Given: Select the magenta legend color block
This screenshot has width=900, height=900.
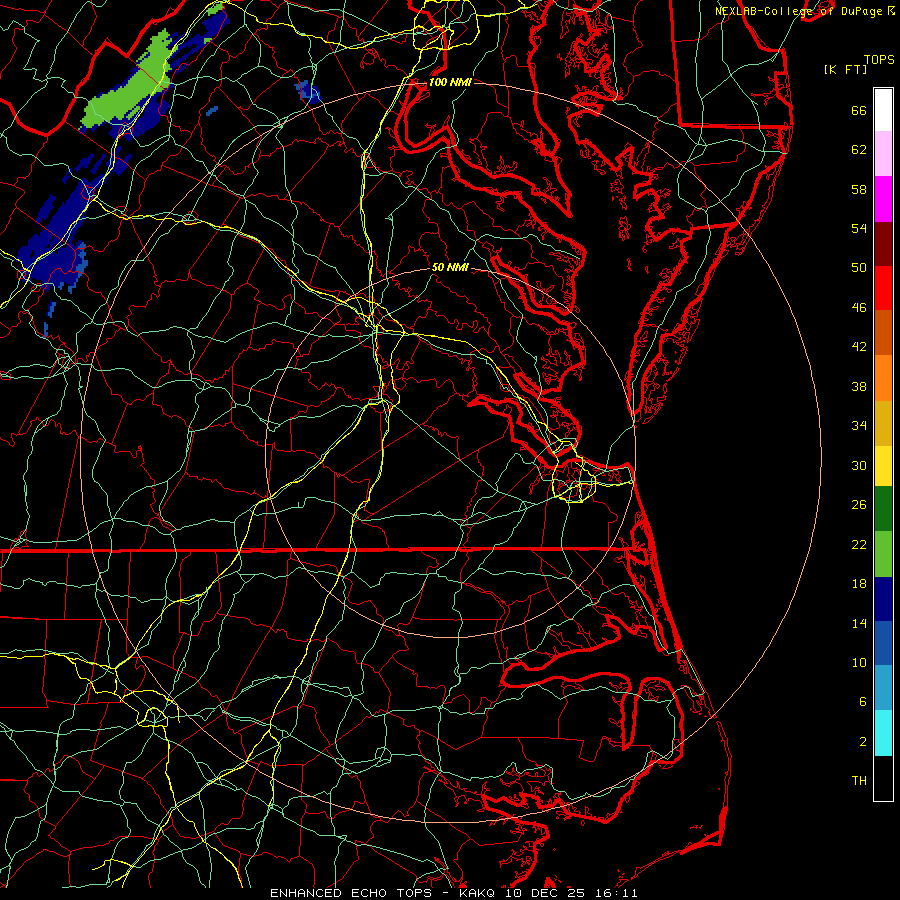Looking at the screenshot, I should point(883,199).
